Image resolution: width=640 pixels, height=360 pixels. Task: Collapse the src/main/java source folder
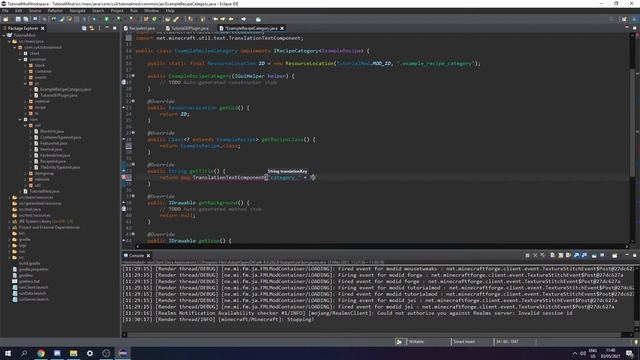point(10,41)
